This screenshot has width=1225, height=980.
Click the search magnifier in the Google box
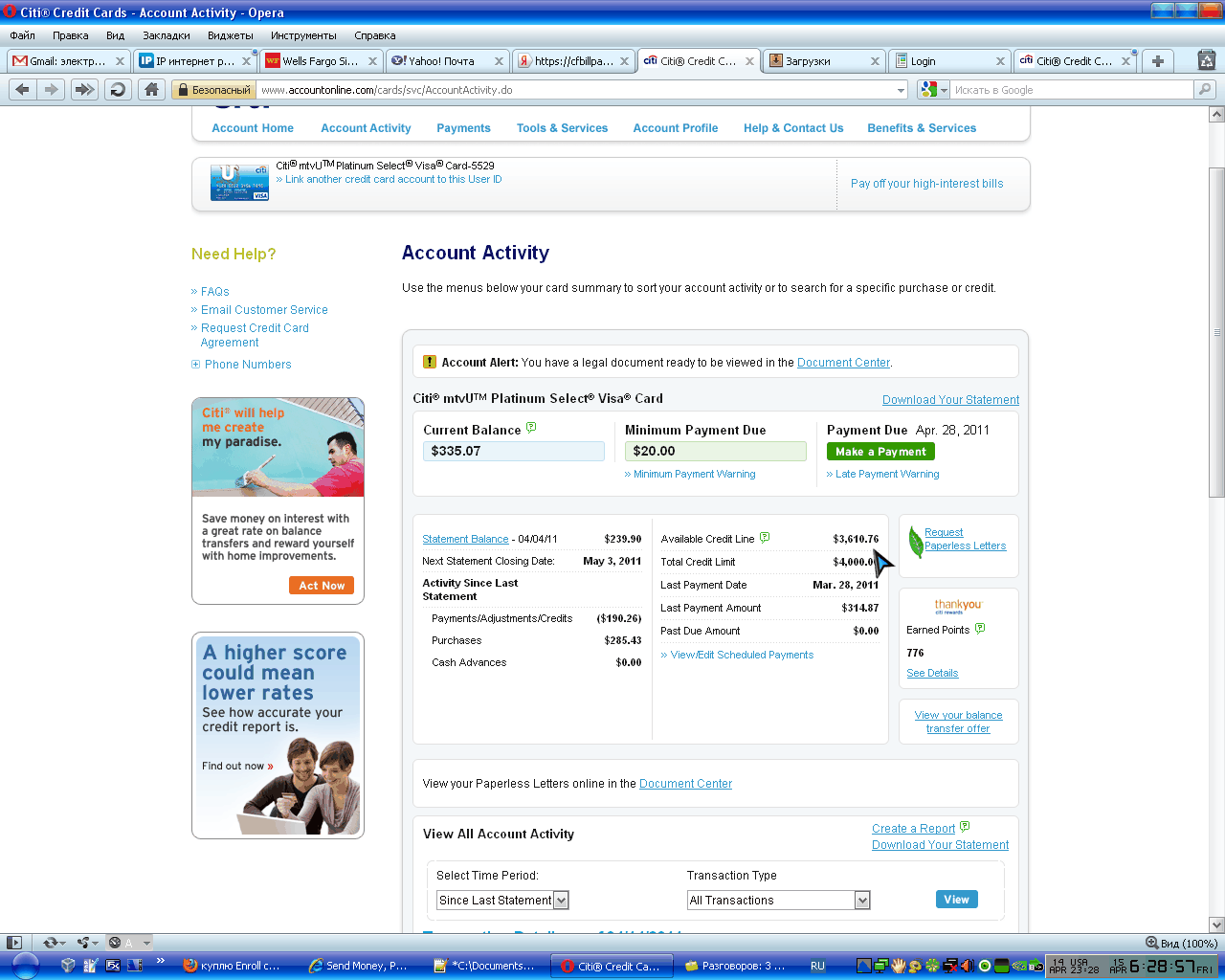pyautogui.click(x=1204, y=90)
